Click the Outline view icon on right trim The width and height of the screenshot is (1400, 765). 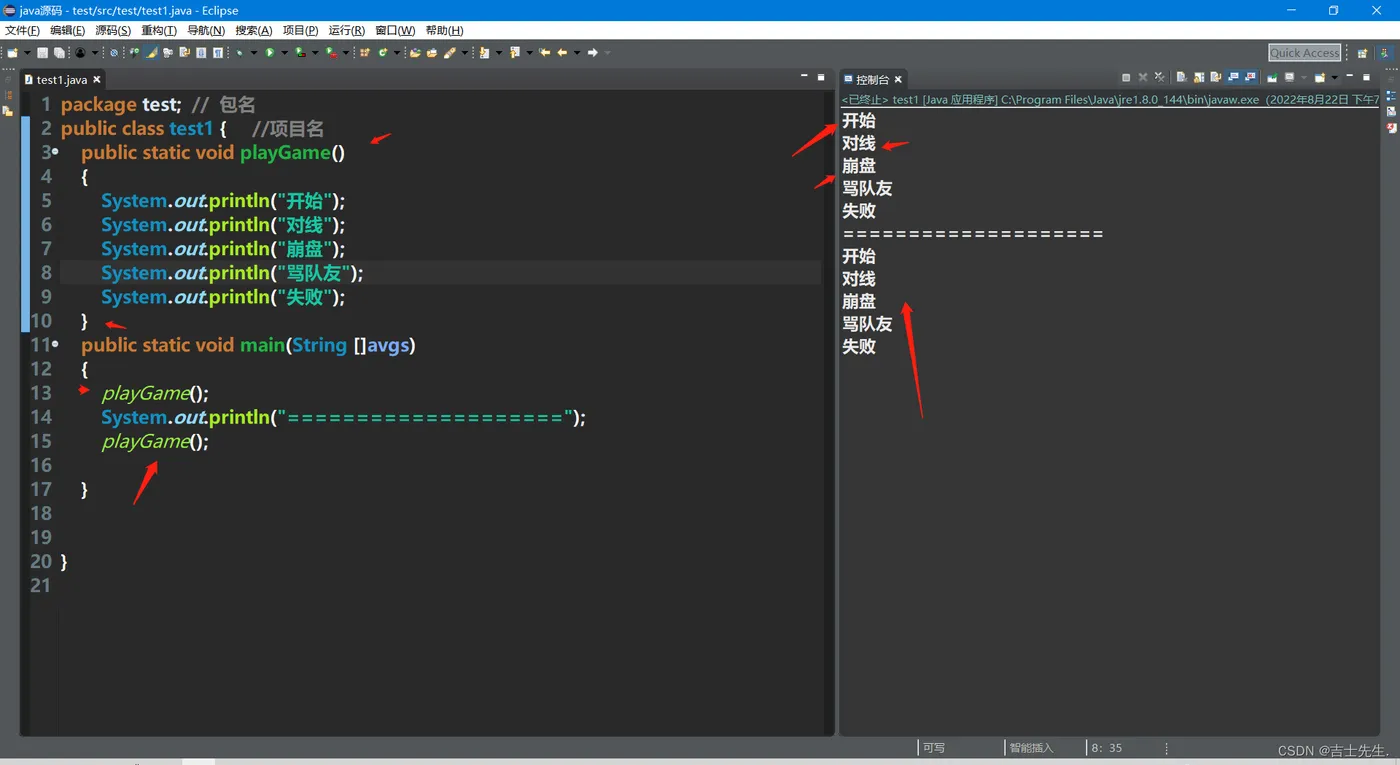point(1391,96)
